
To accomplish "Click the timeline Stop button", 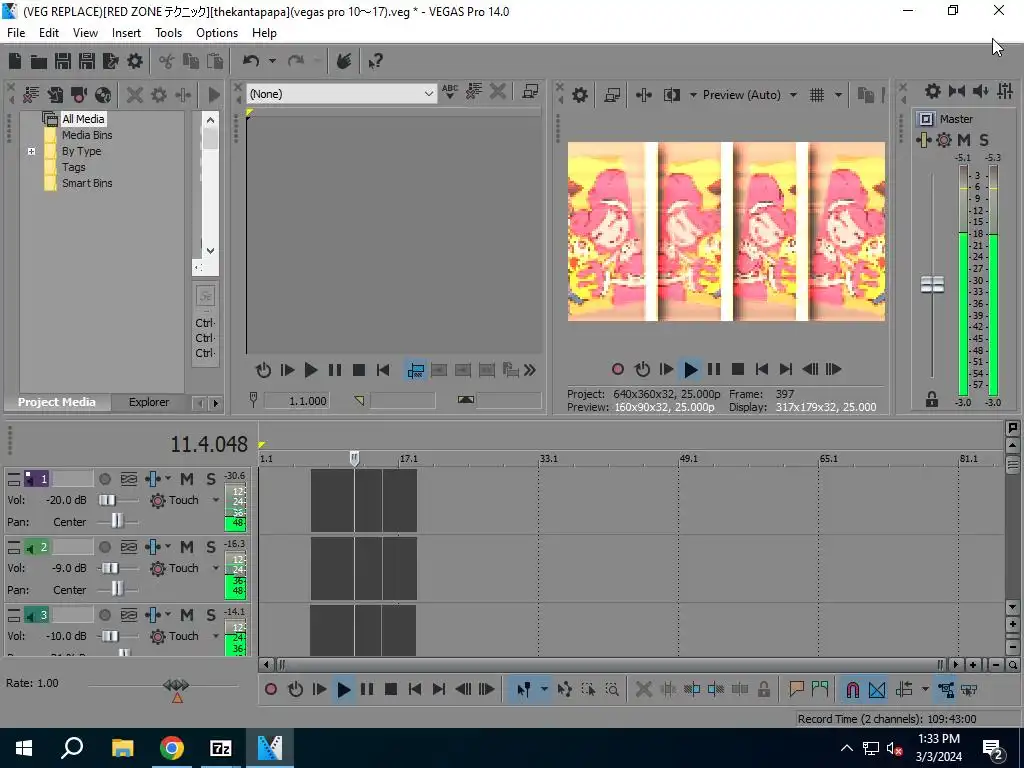I will (391, 689).
